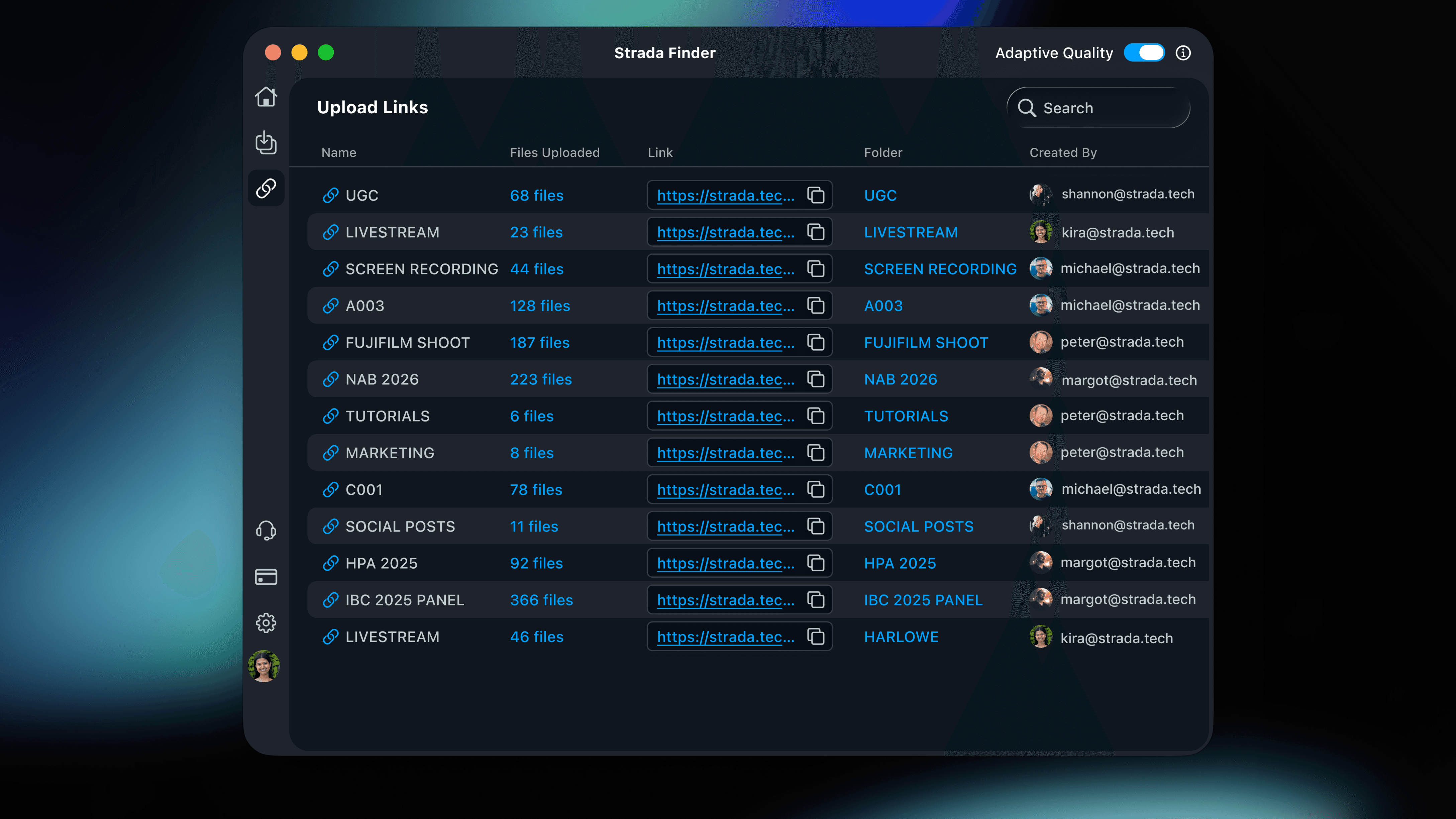Open the SCREEN RECORDING folder link
This screenshot has height=819, width=1456.
point(940,269)
